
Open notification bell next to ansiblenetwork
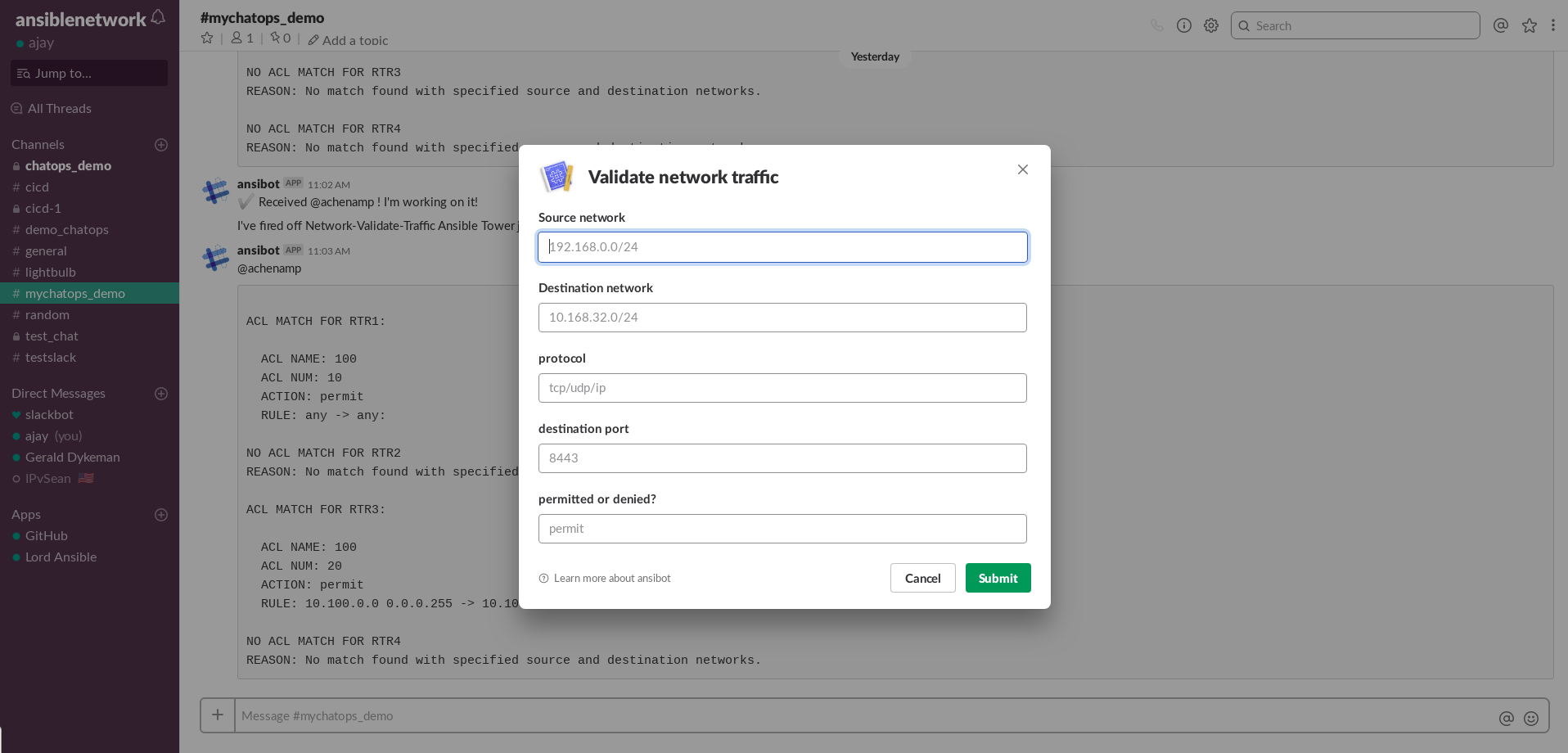point(158,18)
